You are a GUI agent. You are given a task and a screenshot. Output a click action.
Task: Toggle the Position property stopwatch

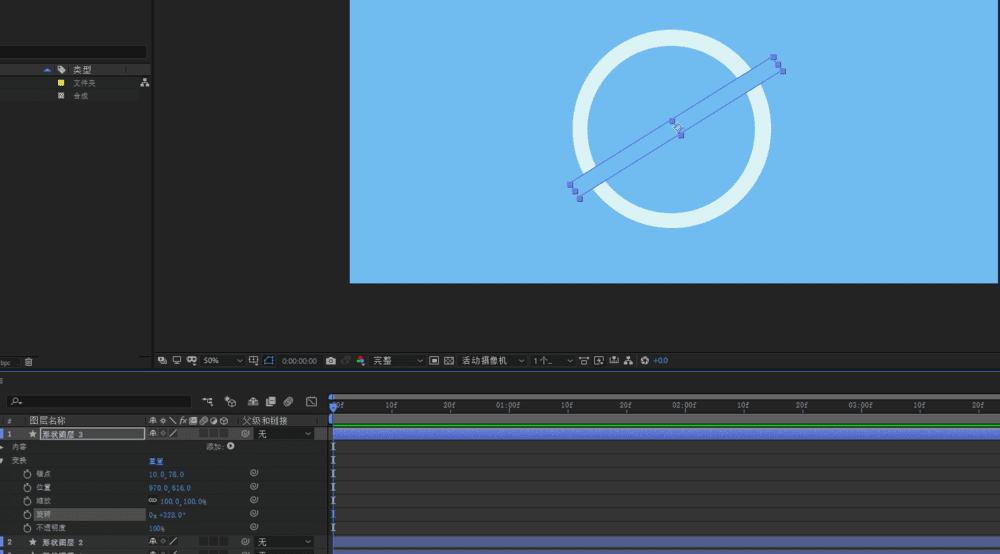coord(28,487)
